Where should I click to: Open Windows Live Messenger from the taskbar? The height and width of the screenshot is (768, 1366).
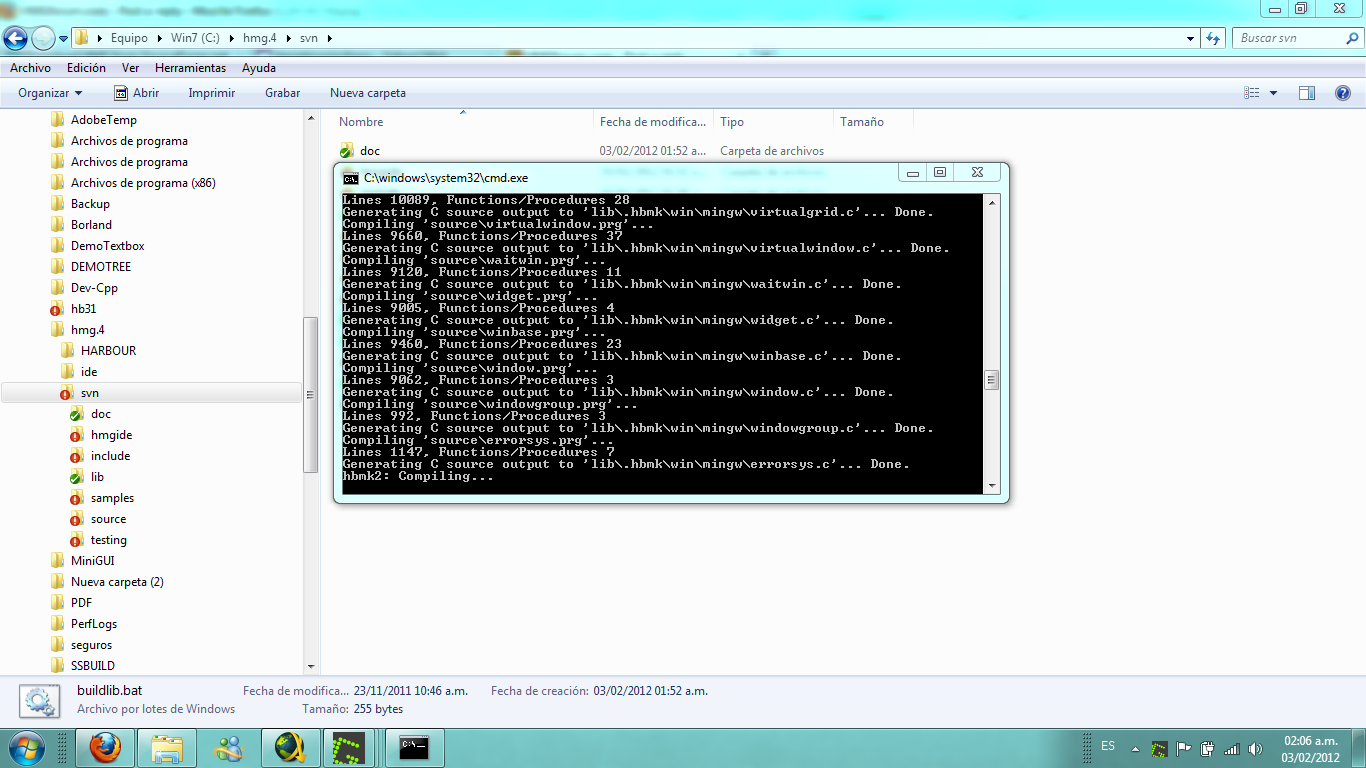point(229,747)
